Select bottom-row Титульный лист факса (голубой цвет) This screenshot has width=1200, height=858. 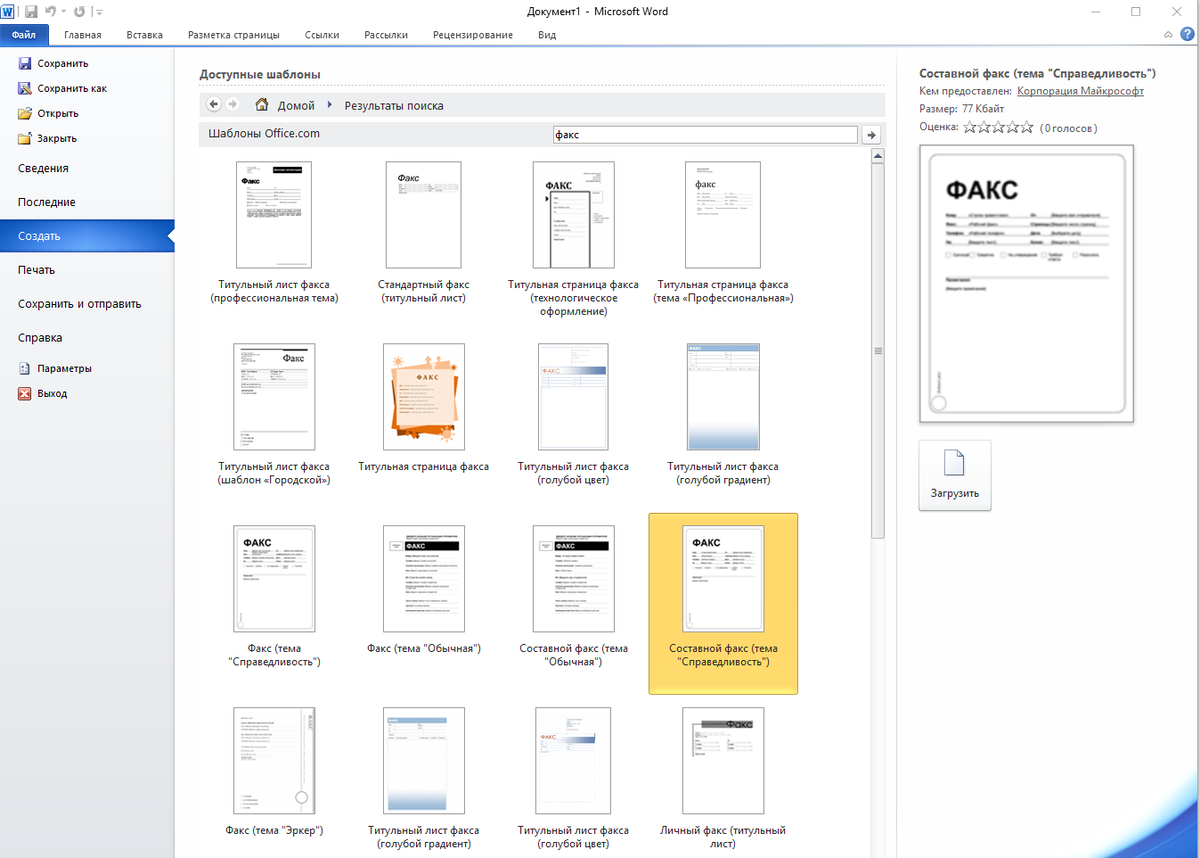(x=573, y=778)
